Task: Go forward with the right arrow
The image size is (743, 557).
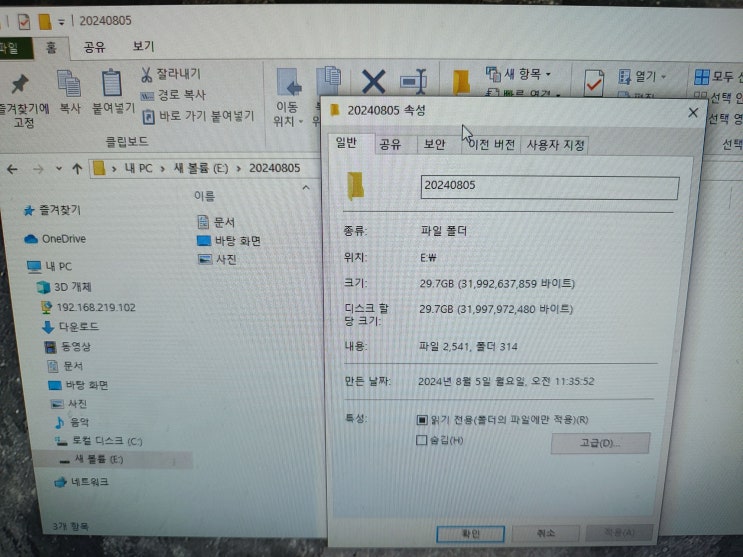Action: [x=38, y=169]
